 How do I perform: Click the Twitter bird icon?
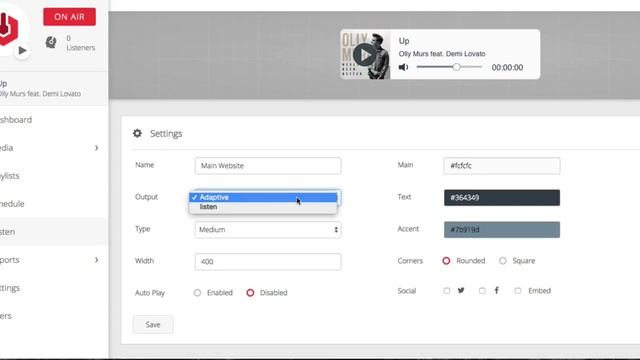pos(461,290)
